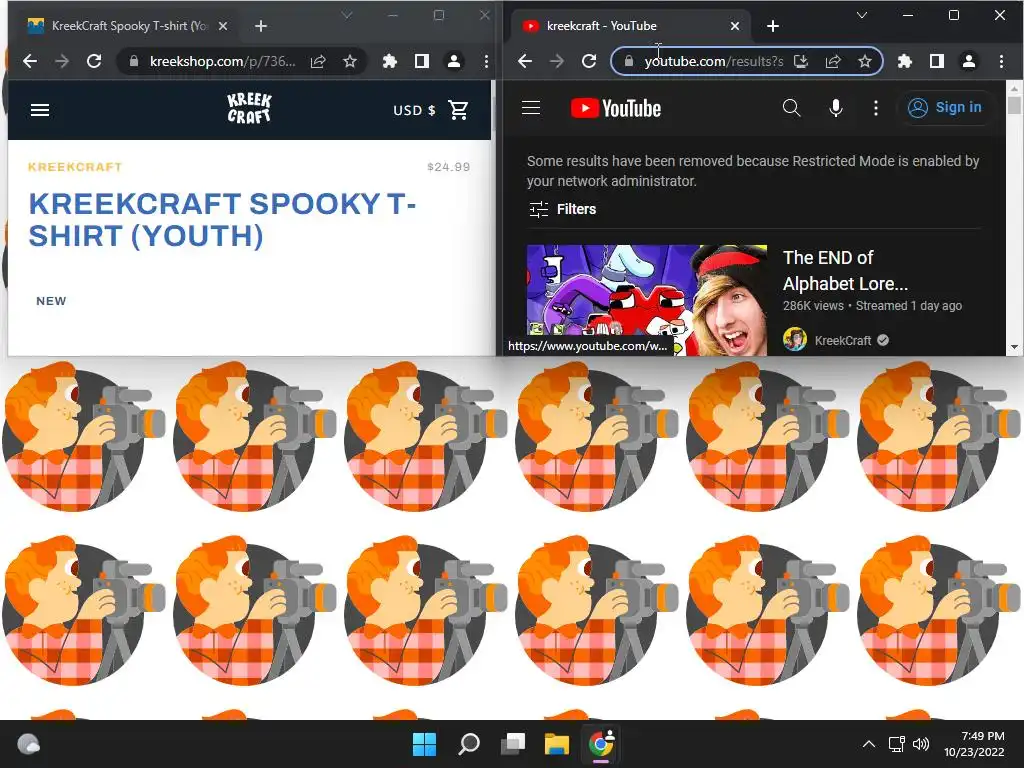This screenshot has height=768, width=1024.
Task: Close the KreekCraft Spooky T-shirt tab
Action: pos(223,26)
